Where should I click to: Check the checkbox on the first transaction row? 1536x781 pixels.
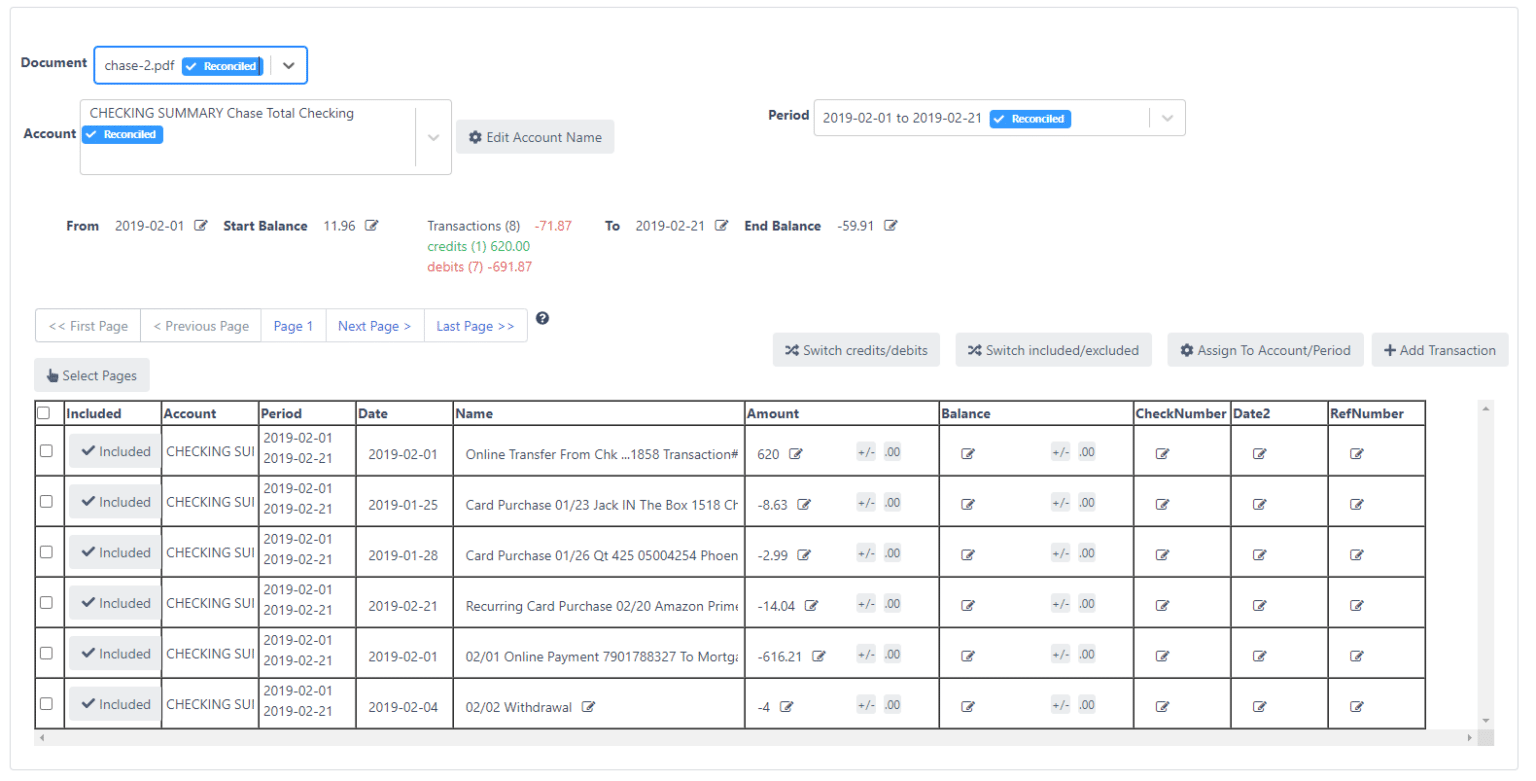click(x=46, y=452)
